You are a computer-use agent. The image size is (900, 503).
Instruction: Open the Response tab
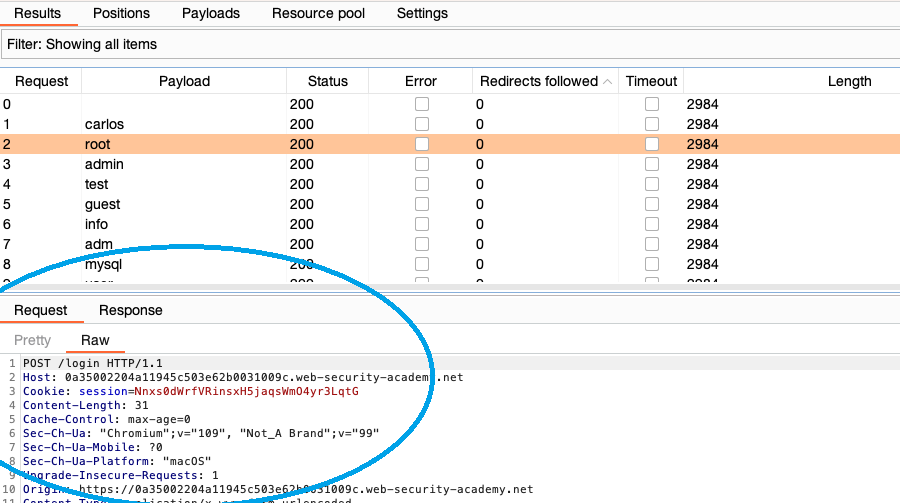(x=130, y=310)
